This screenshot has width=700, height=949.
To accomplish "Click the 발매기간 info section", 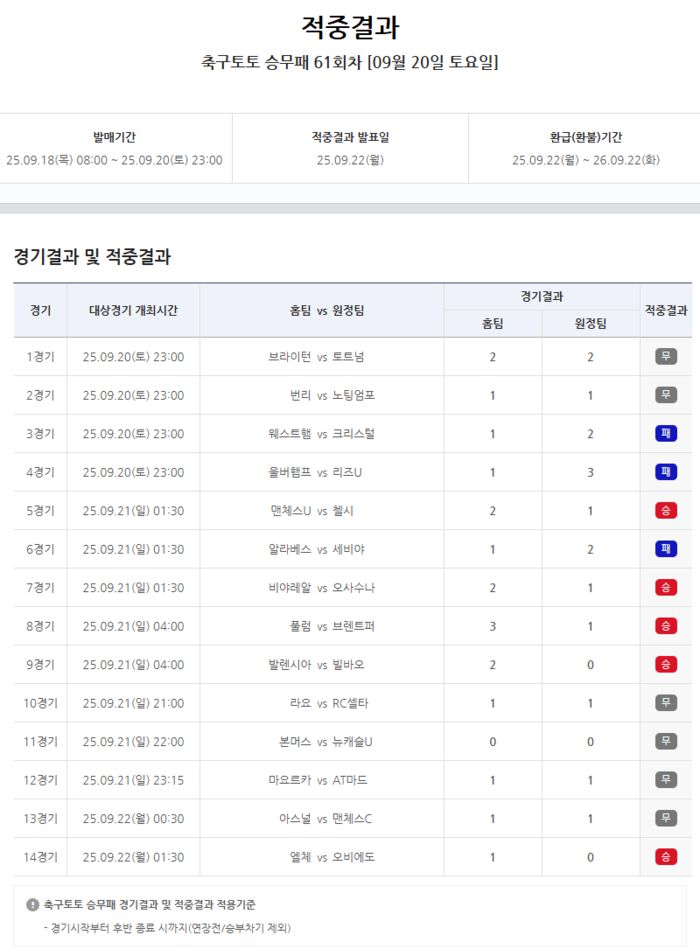I will pos(114,148).
